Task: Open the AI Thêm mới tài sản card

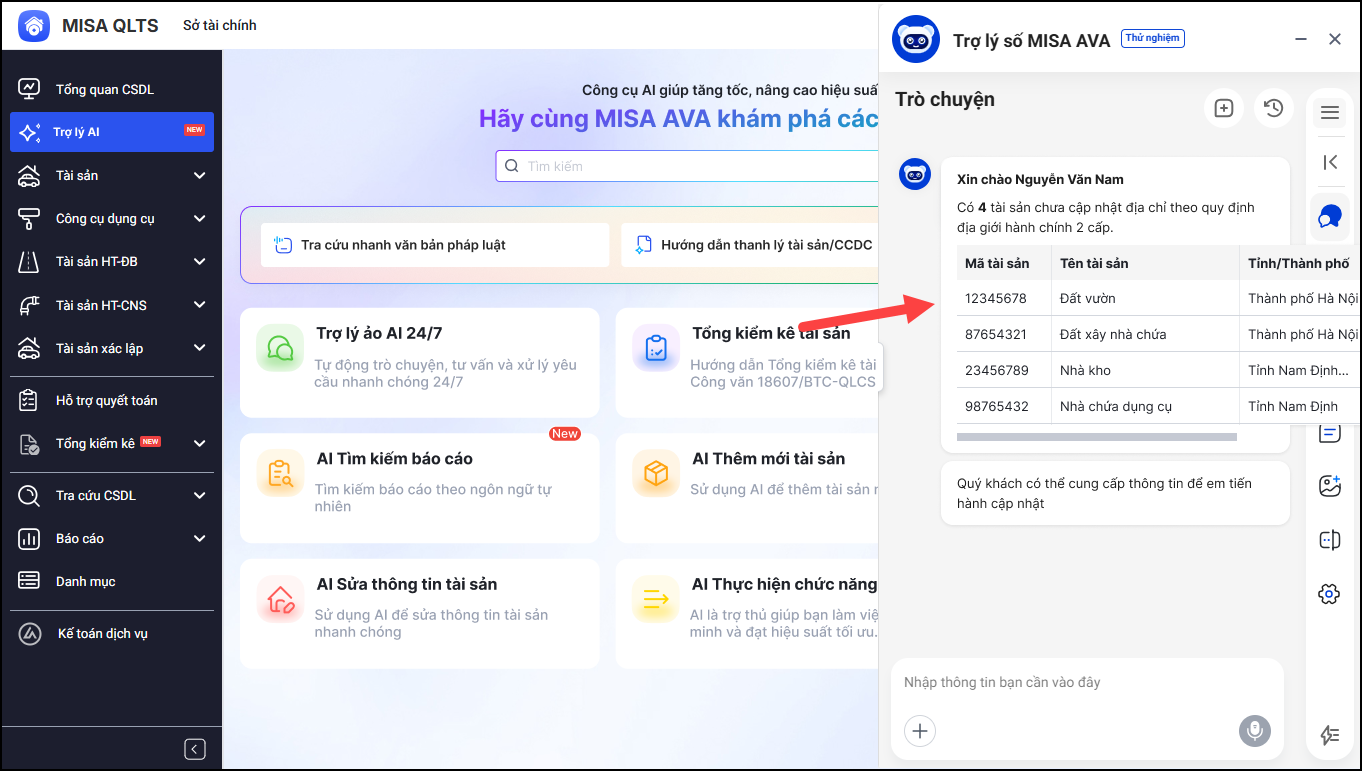Action: [747, 488]
